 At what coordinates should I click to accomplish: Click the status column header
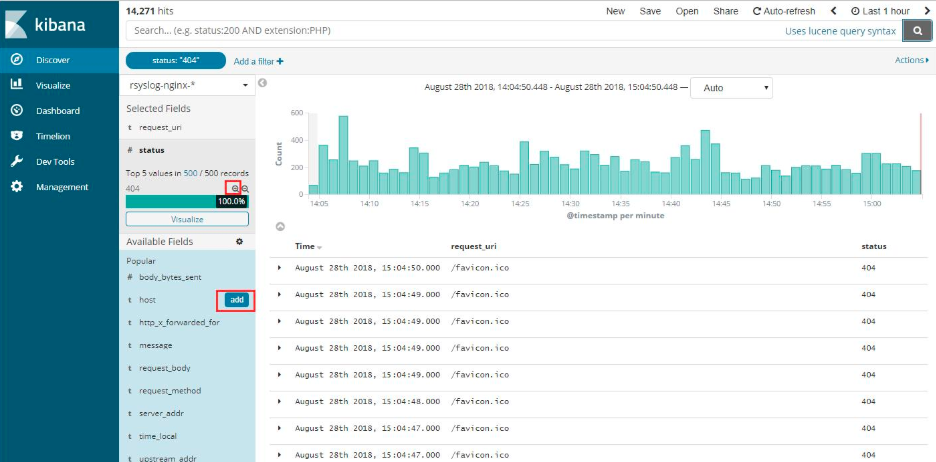point(873,246)
